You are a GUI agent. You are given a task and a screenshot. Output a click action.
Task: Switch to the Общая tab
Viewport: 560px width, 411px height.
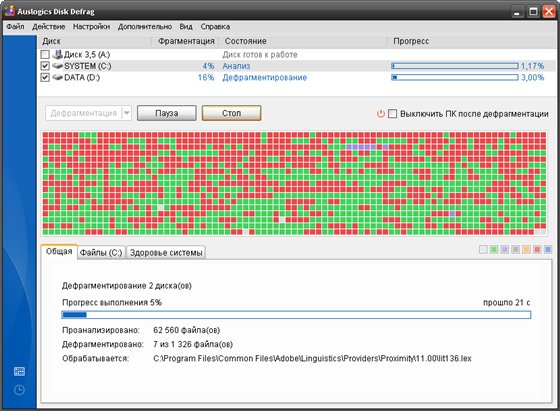[x=59, y=251]
